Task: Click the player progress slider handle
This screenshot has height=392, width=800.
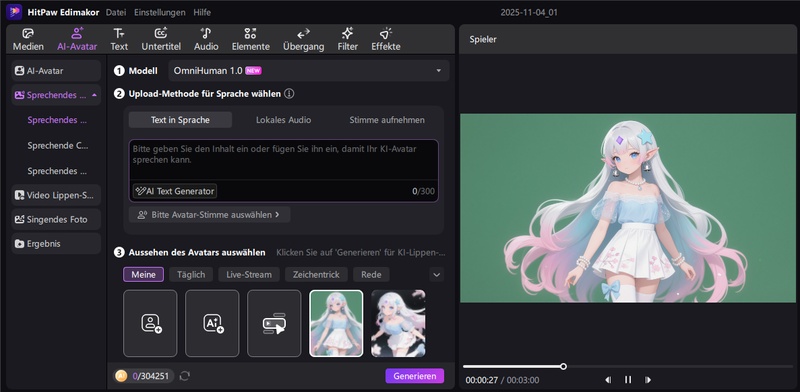Action: click(563, 366)
